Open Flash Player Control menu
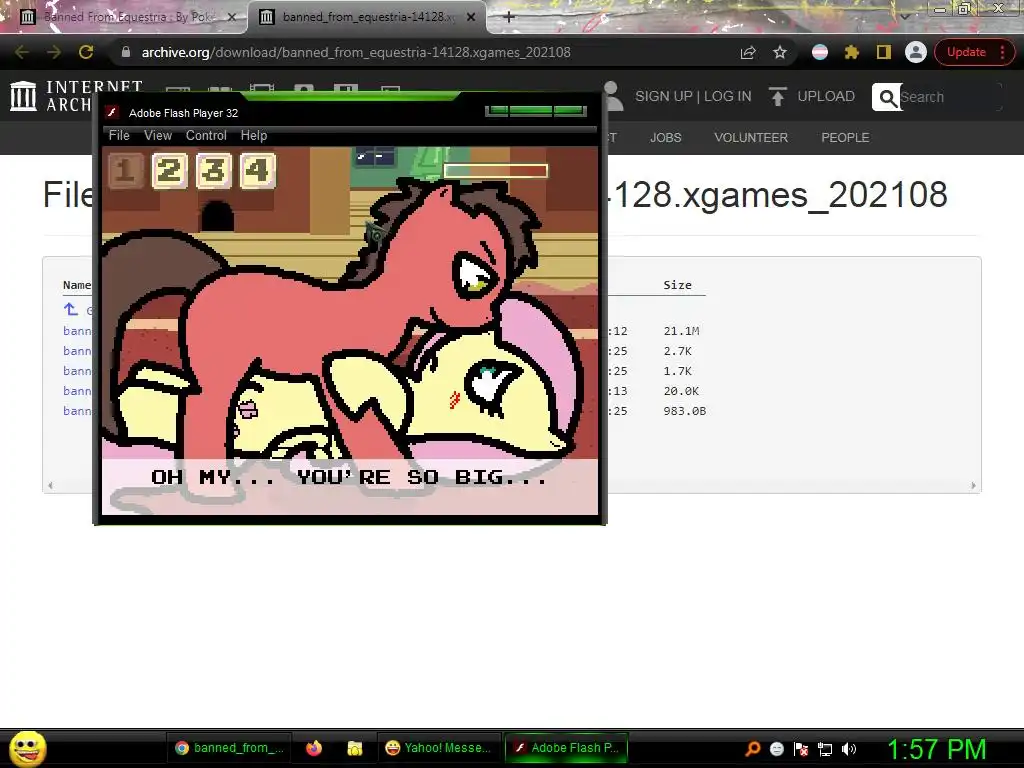 (206, 135)
